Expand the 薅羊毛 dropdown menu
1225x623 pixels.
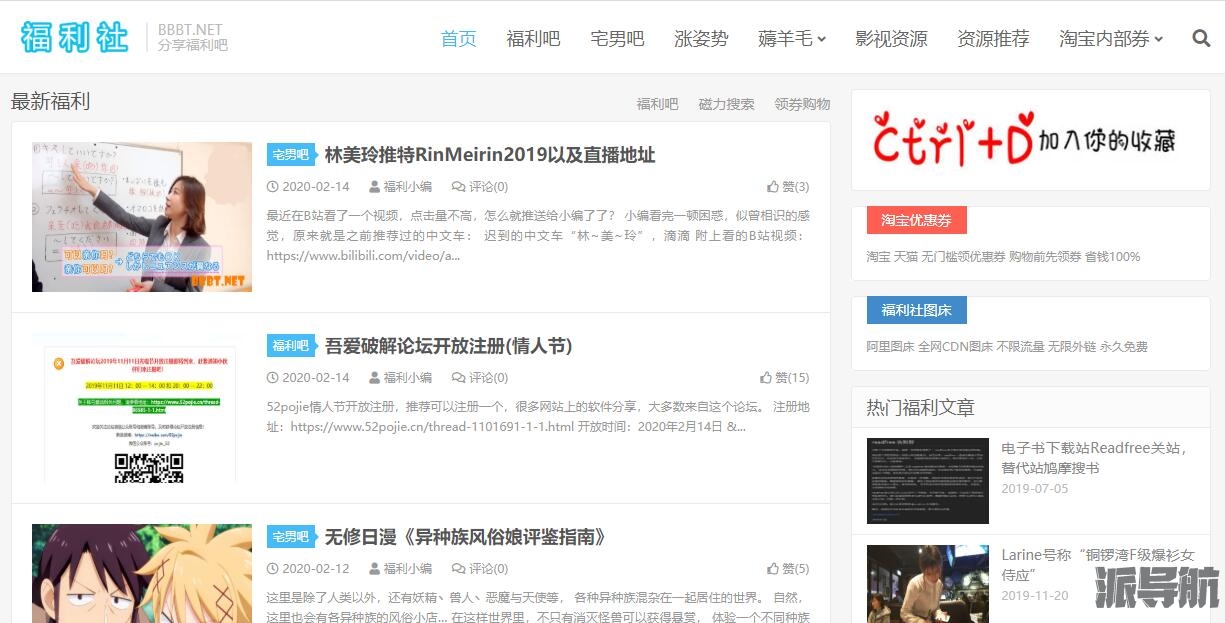coord(792,39)
